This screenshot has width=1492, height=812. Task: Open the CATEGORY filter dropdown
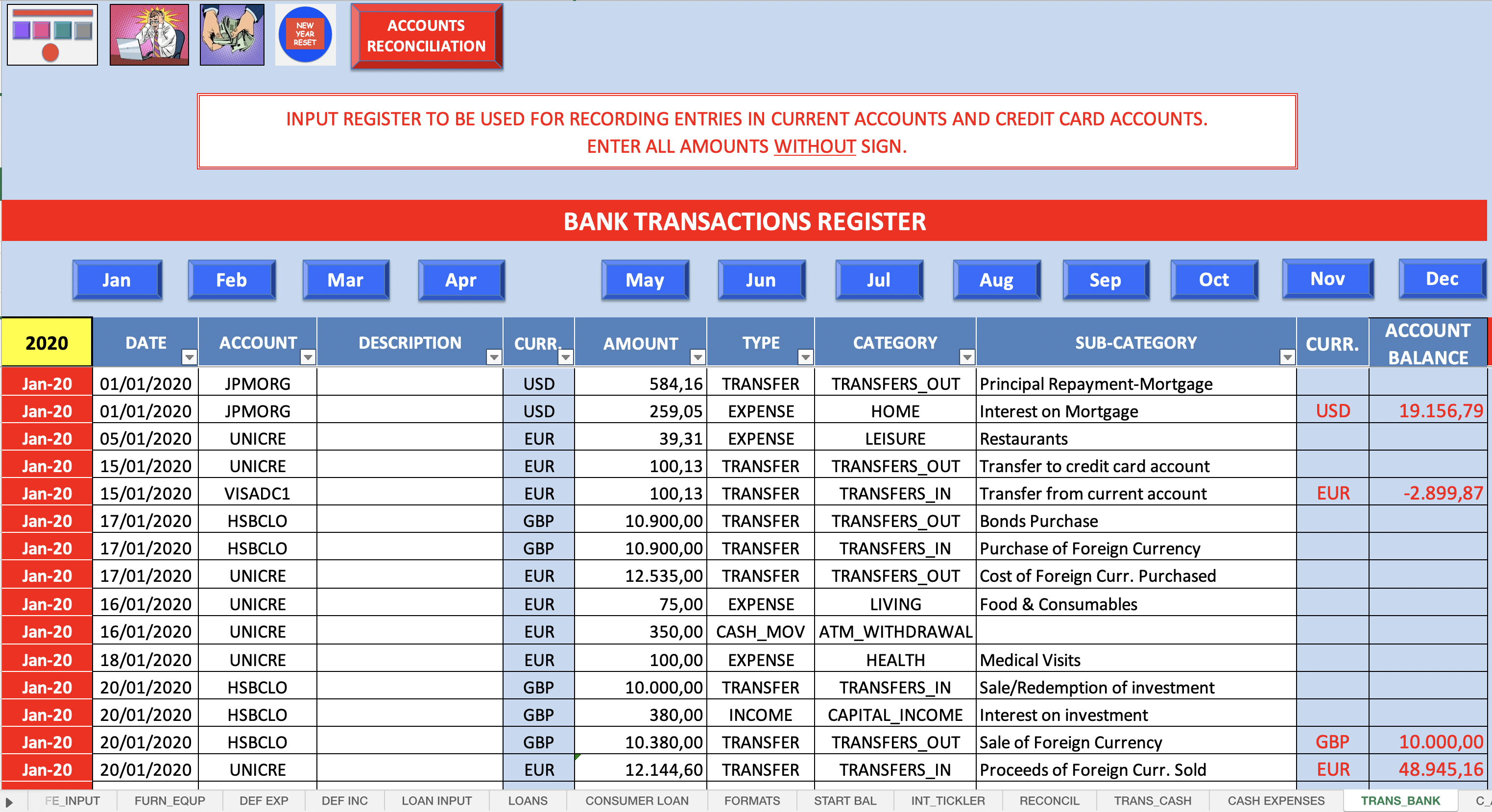coord(967,357)
